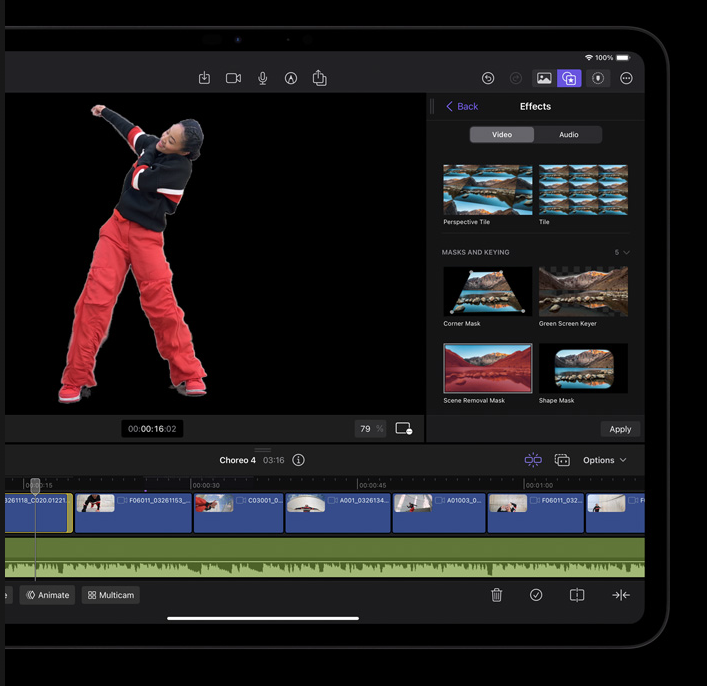Redo the dimmed action
The width and height of the screenshot is (707, 686).
(x=515, y=78)
